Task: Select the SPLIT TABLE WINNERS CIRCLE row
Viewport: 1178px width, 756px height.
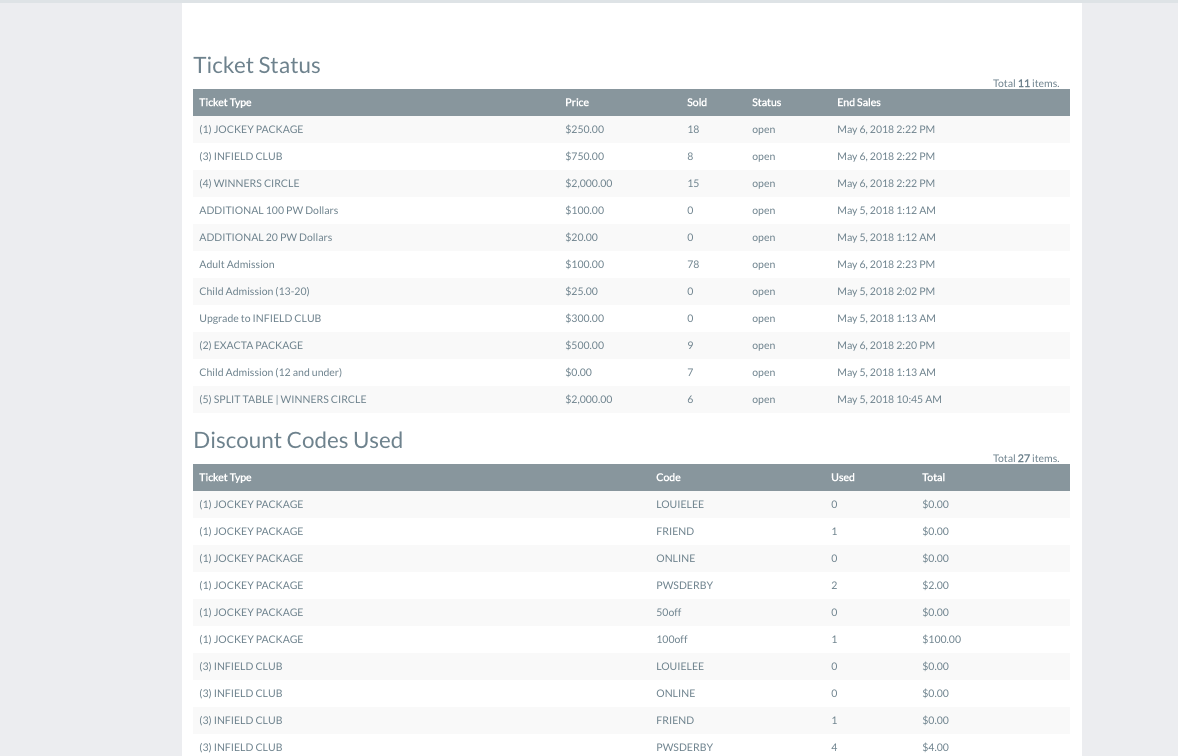Action: (x=282, y=398)
